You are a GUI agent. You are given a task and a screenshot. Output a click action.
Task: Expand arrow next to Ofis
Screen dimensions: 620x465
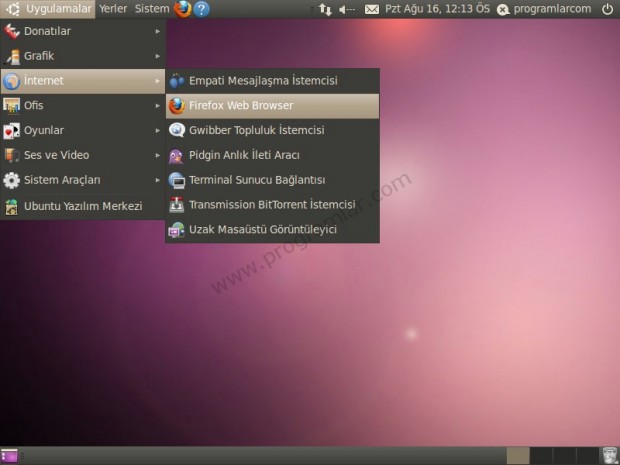coord(157,106)
